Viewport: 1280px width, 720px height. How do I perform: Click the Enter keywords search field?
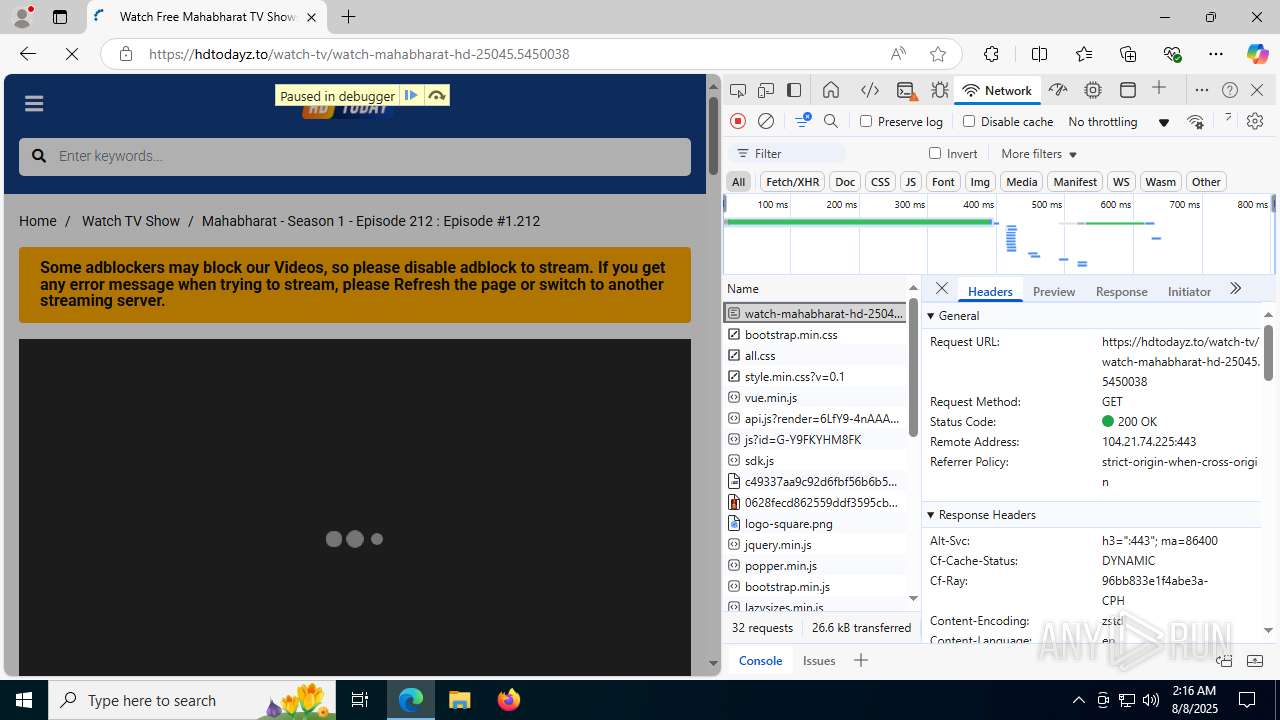355,156
